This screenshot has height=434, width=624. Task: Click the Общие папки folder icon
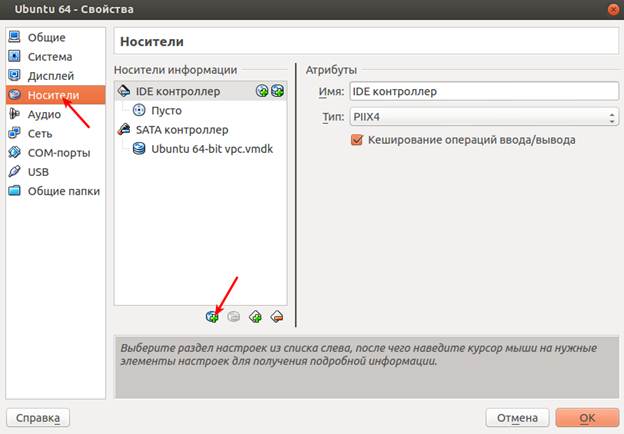(14, 191)
